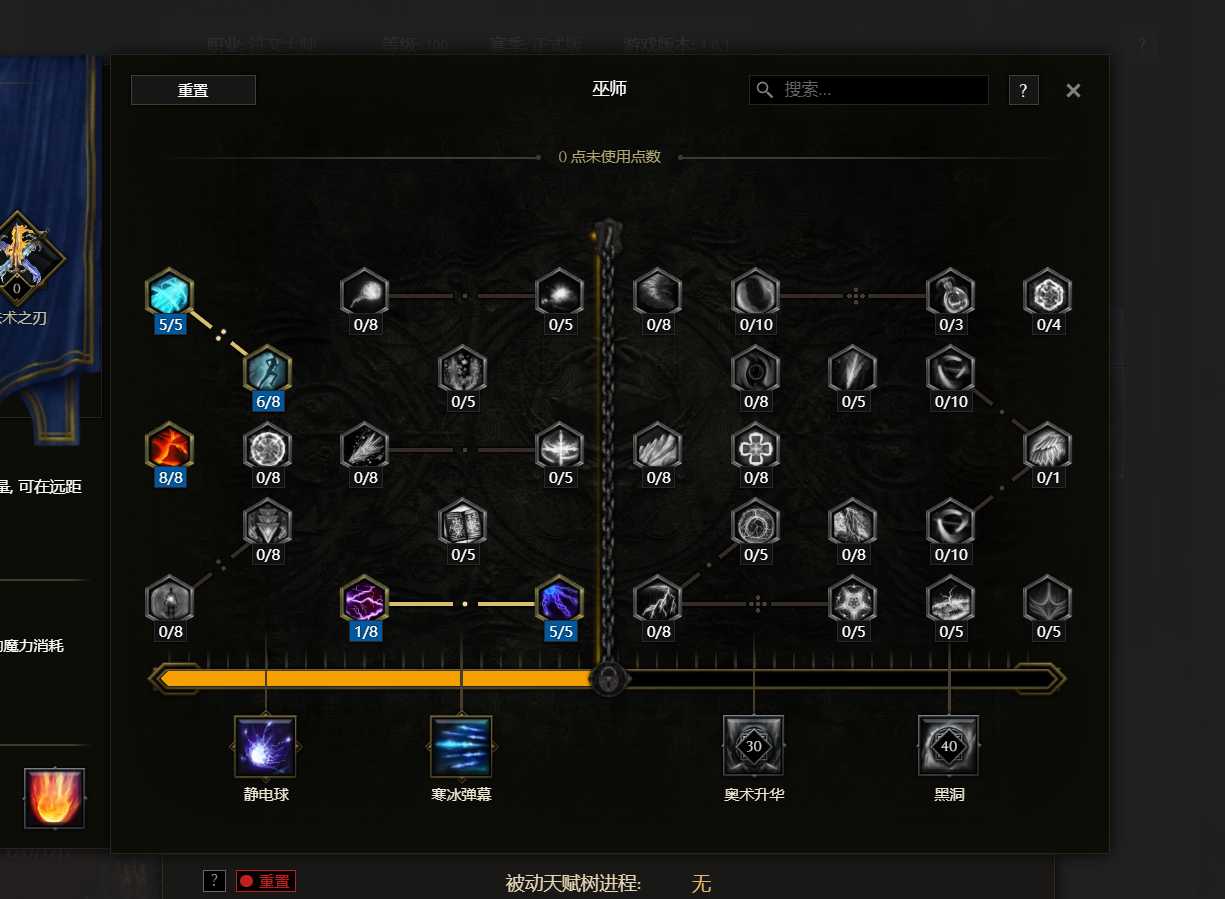Screen dimensions: 1225x899
Task: Click the lightning bolt node showing 0/8
Action: [657, 600]
